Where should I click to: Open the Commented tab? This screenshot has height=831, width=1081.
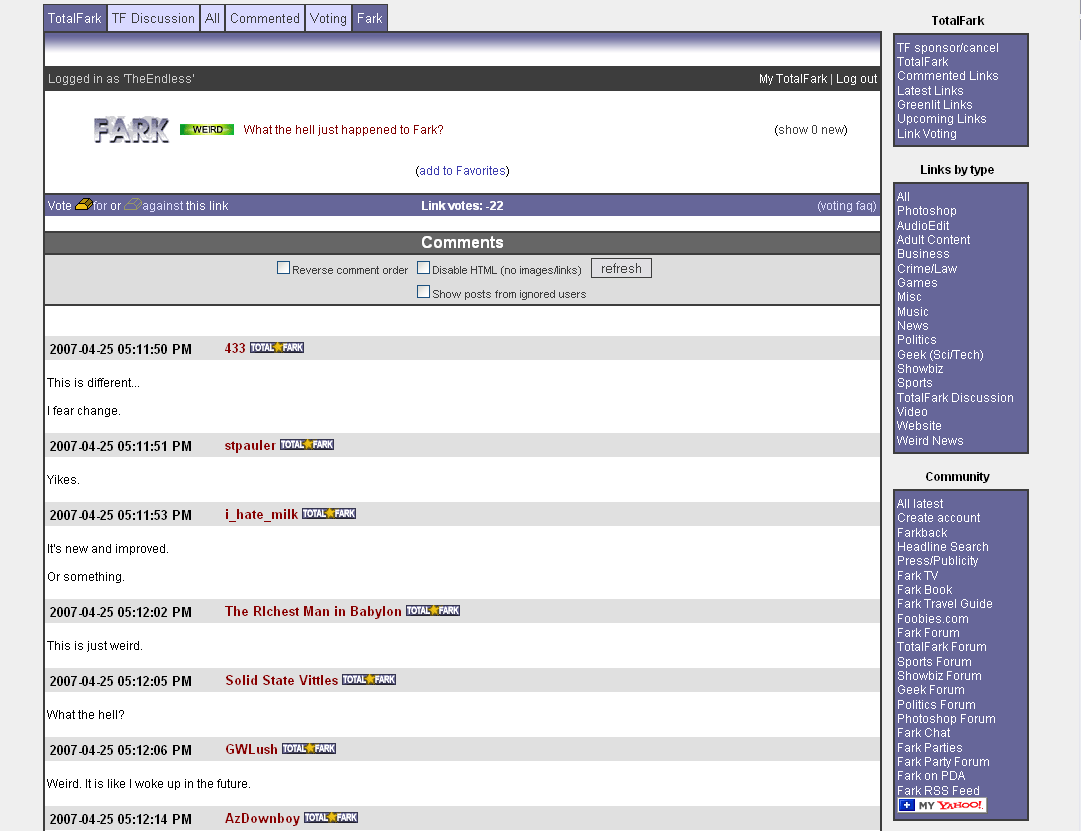pyautogui.click(x=265, y=19)
